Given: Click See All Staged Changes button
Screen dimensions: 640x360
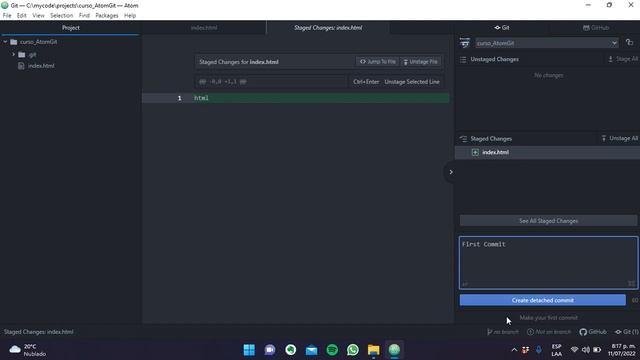Looking at the screenshot, I should click(x=548, y=221).
